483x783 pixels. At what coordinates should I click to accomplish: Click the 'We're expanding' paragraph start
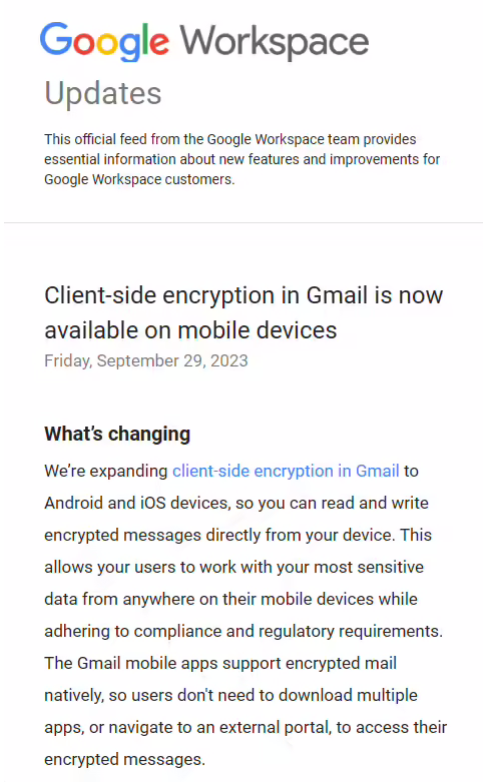pyautogui.click(x=106, y=471)
